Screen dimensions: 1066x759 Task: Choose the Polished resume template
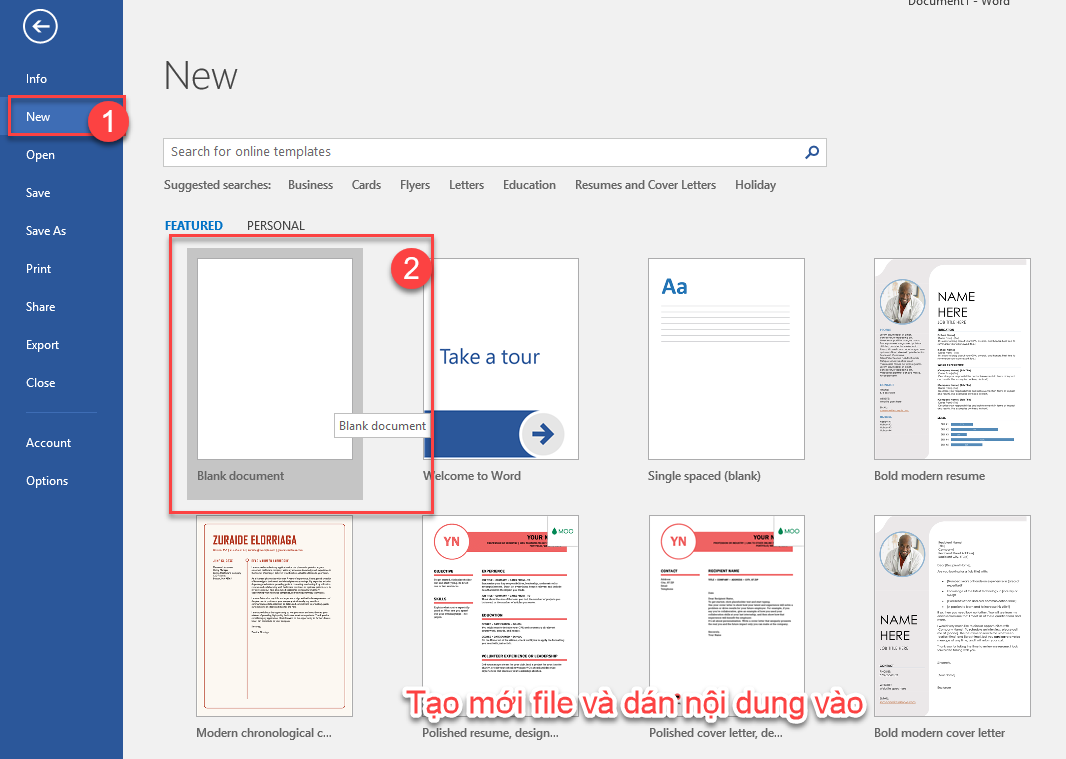pyautogui.click(x=500, y=616)
